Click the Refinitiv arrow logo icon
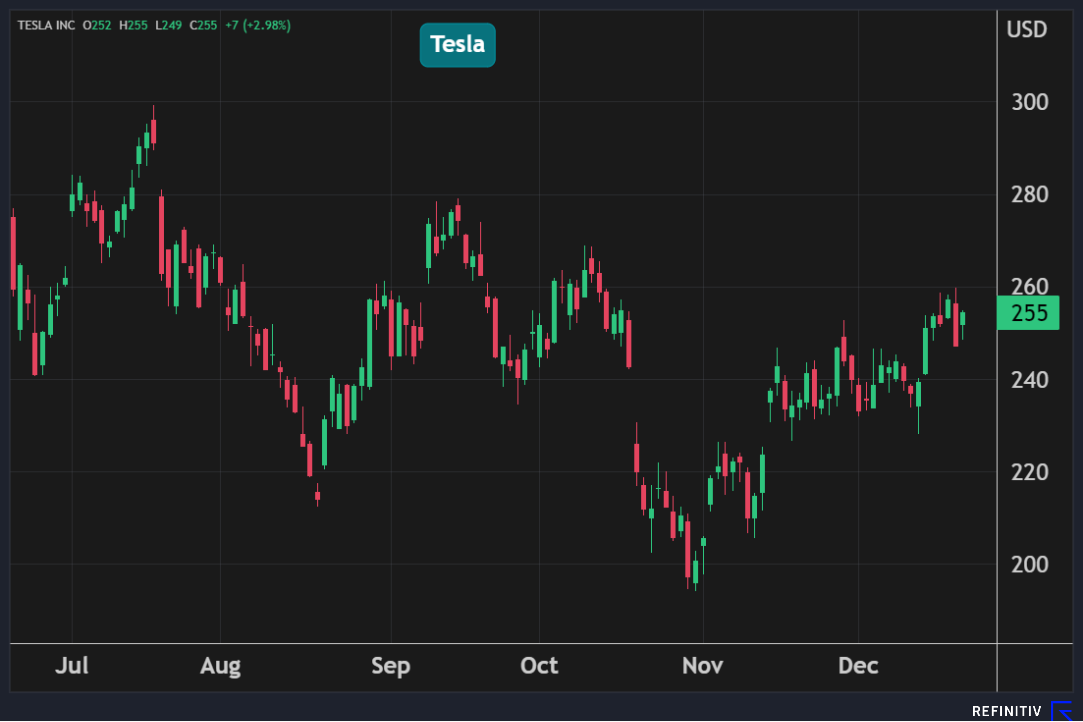1083x722 pixels. (1061, 710)
